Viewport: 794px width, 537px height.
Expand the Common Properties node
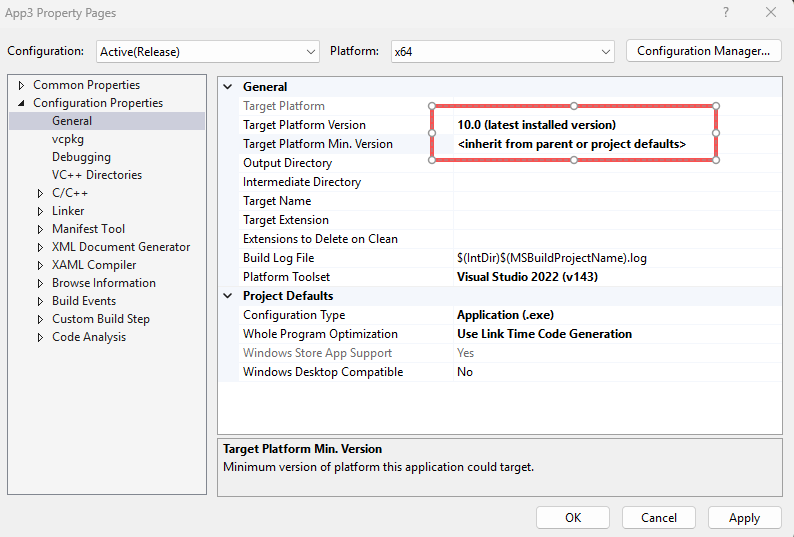[22, 85]
